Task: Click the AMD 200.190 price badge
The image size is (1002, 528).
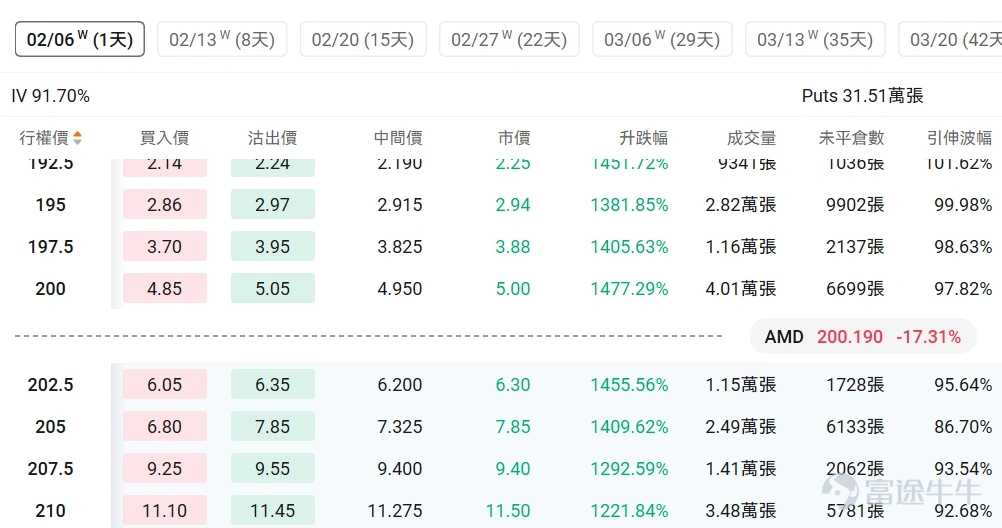Action: (x=863, y=336)
